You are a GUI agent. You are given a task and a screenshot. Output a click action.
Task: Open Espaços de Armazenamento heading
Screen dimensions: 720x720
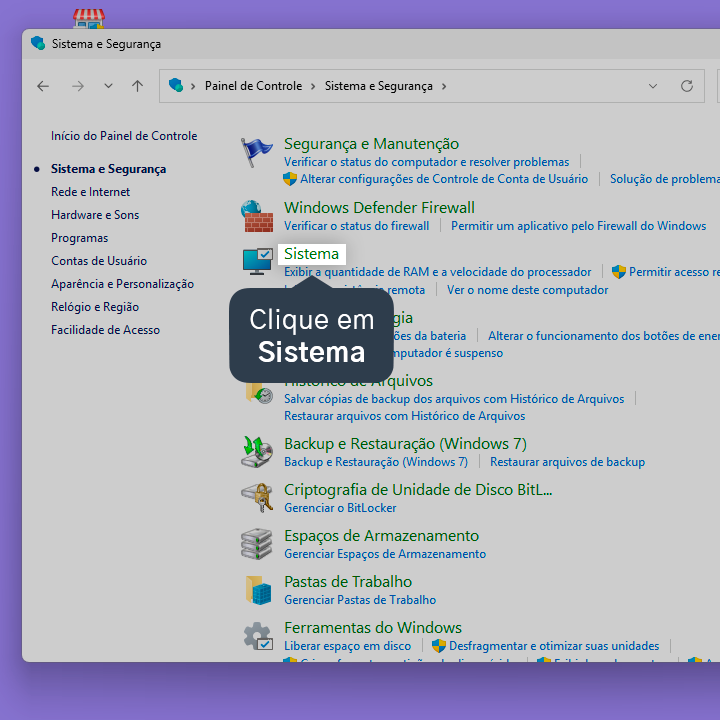coord(382,535)
